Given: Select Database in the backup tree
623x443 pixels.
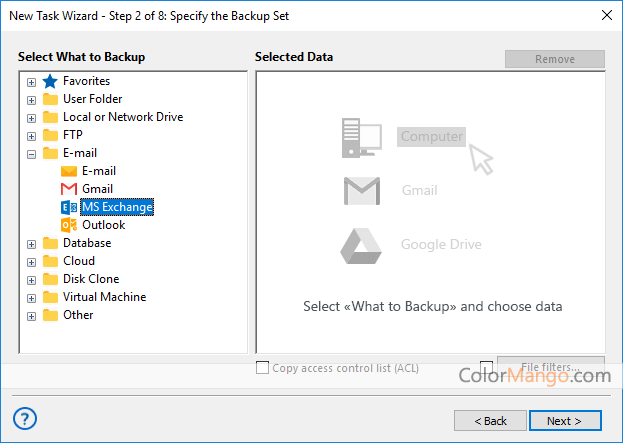Looking at the screenshot, I should click(x=87, y=243).
